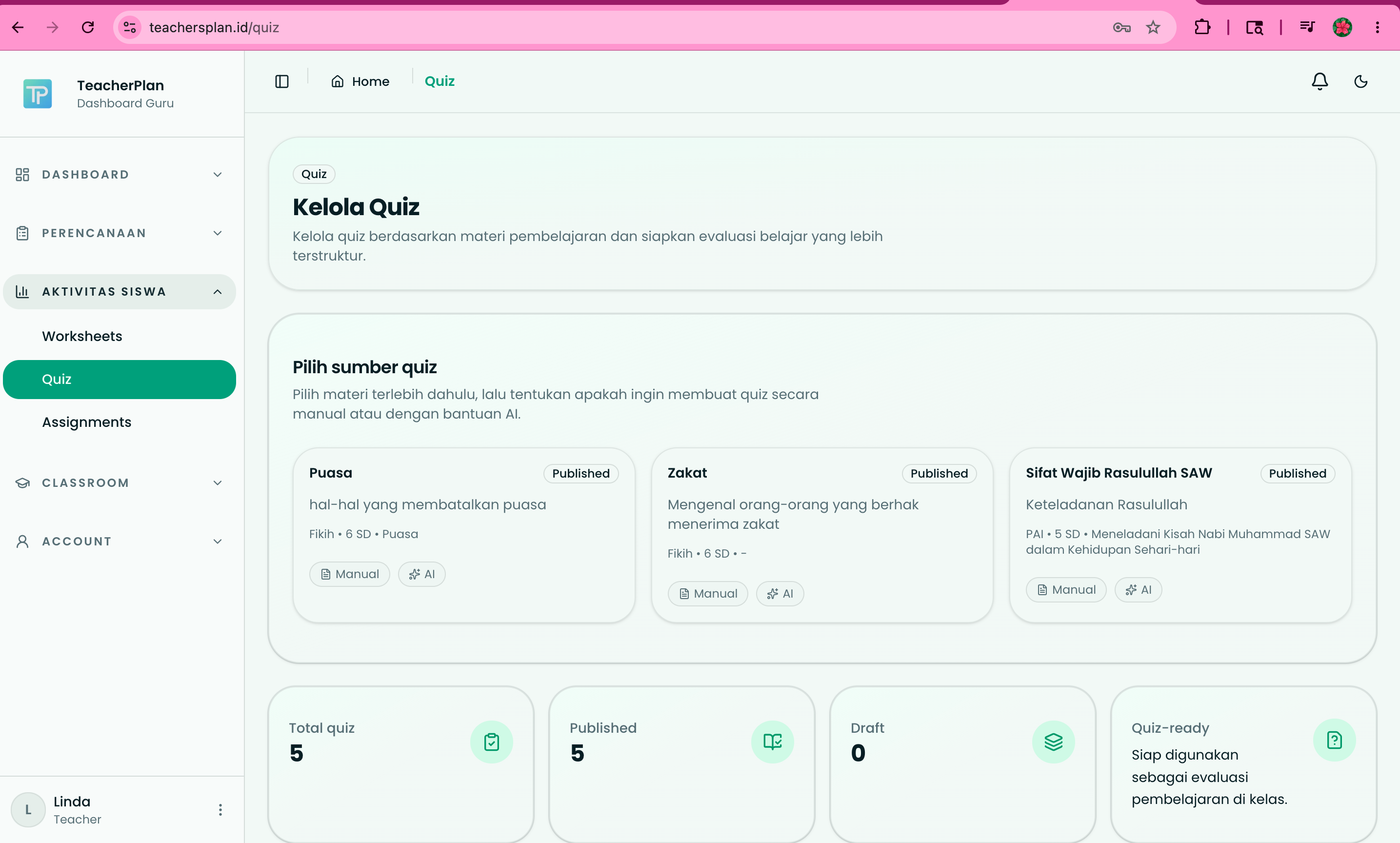Click the TeacherPlan logo icon

pos(38,94)
